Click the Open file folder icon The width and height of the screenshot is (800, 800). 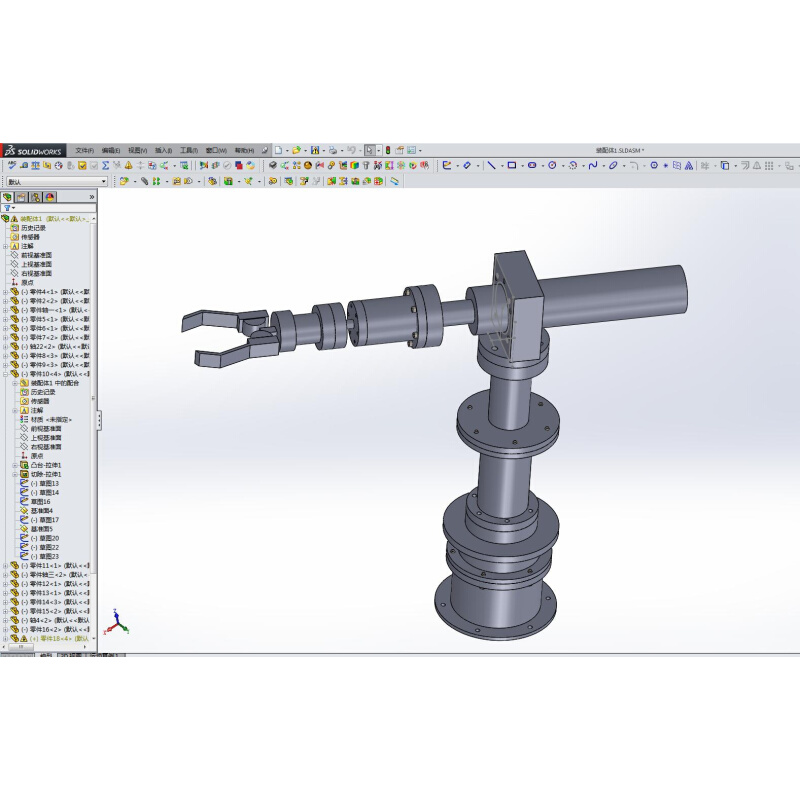click(296, 150)
